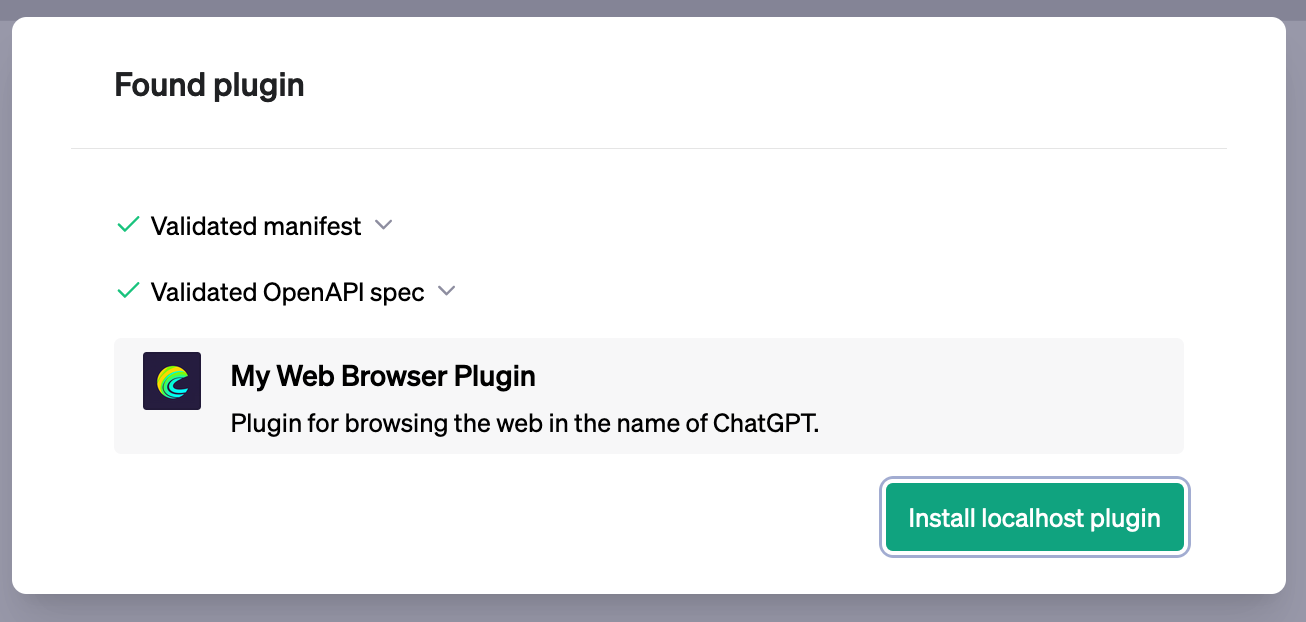Click the checkmark next to Validated OpenAPI spec

click(x=127, y=291)
